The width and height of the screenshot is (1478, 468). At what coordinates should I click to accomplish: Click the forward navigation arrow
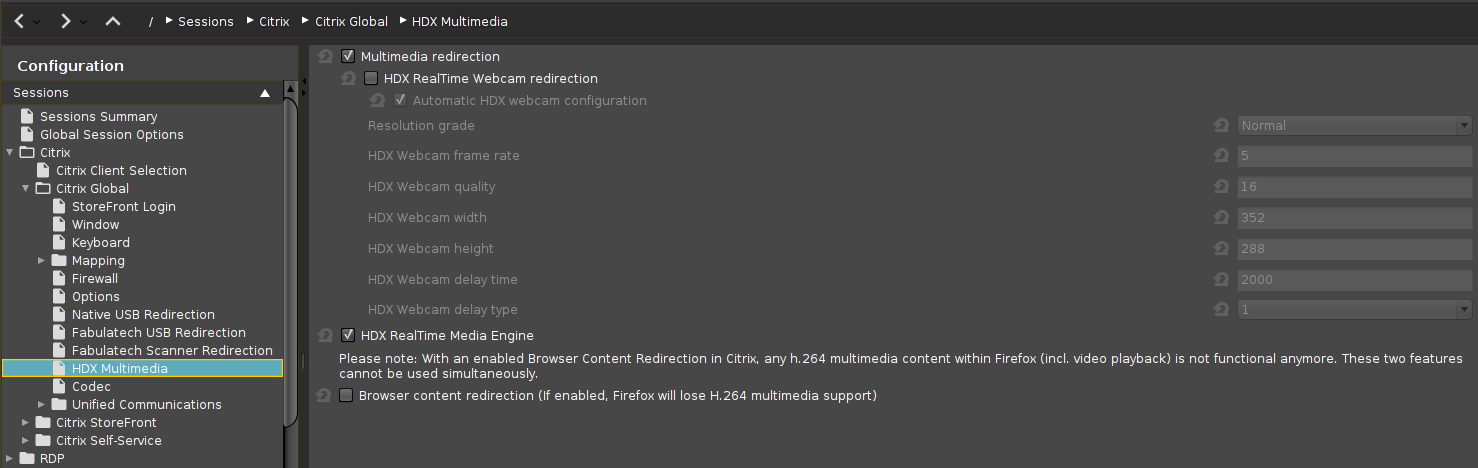point(65,21)
